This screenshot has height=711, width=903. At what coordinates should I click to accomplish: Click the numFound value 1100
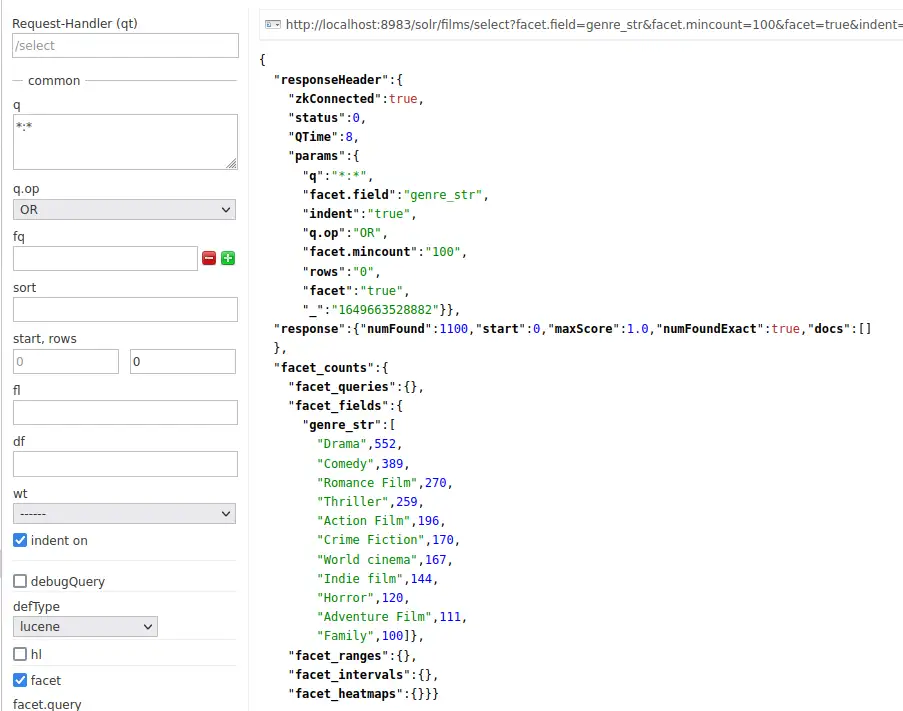[x=454, y=329]
